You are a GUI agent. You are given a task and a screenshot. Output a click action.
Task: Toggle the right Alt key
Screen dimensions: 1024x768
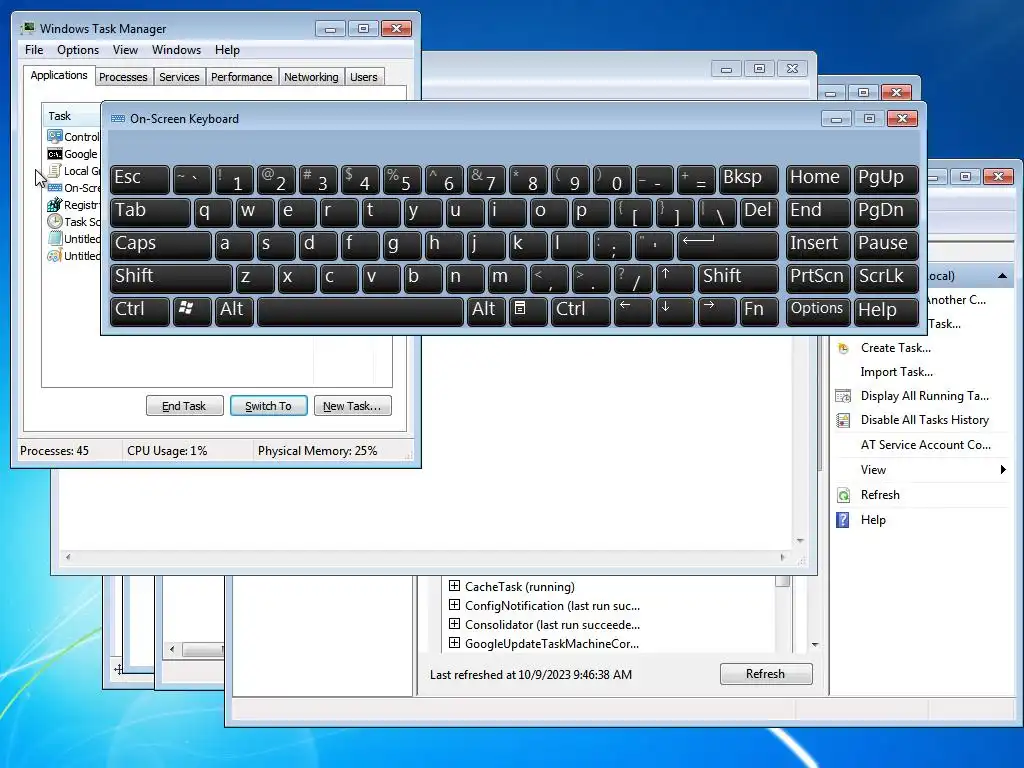pos(486,311)
